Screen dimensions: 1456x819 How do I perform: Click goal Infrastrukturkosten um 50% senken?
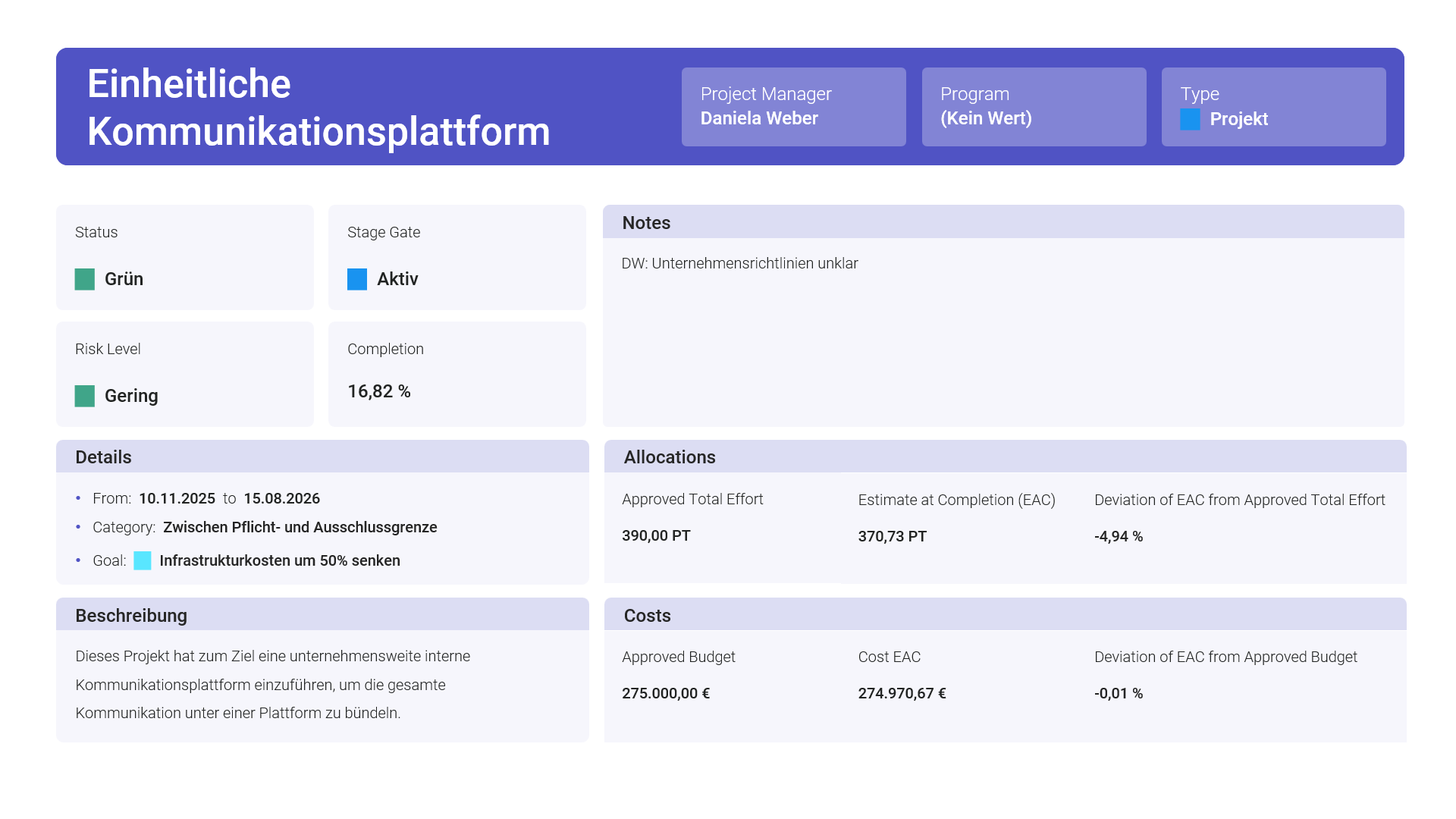(280, 560)
